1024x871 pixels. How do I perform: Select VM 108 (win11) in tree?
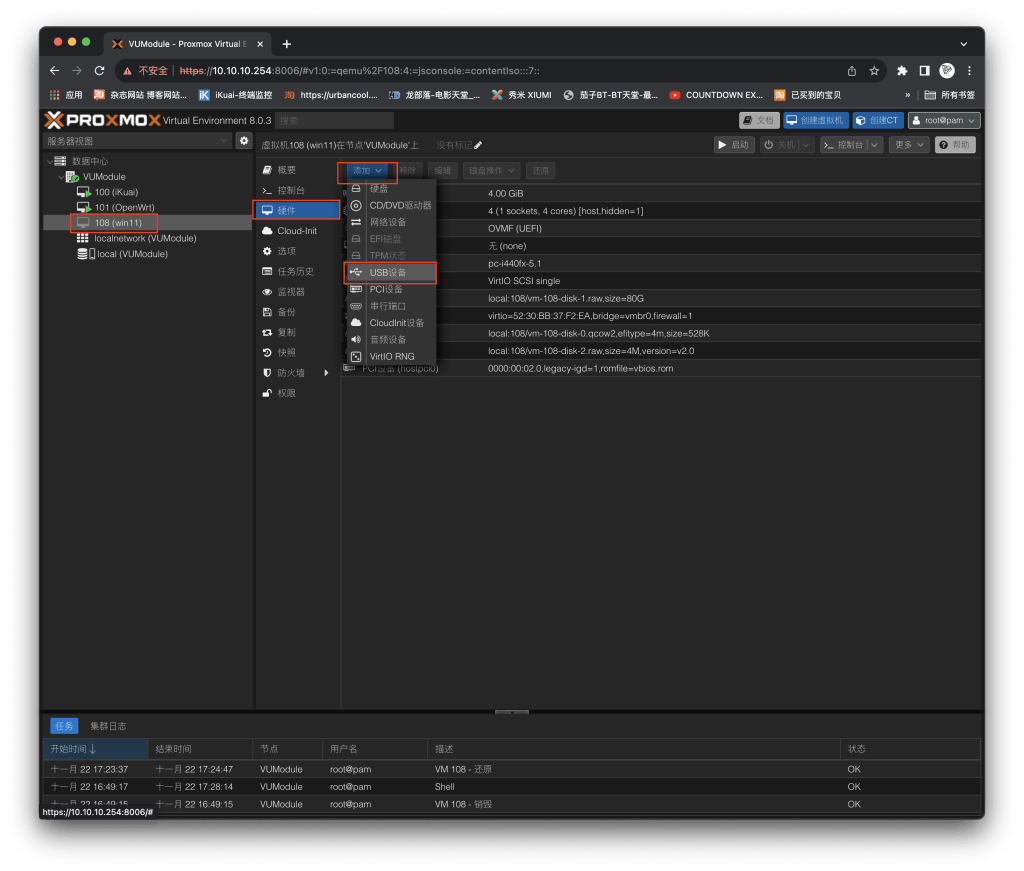coord(118,222)
